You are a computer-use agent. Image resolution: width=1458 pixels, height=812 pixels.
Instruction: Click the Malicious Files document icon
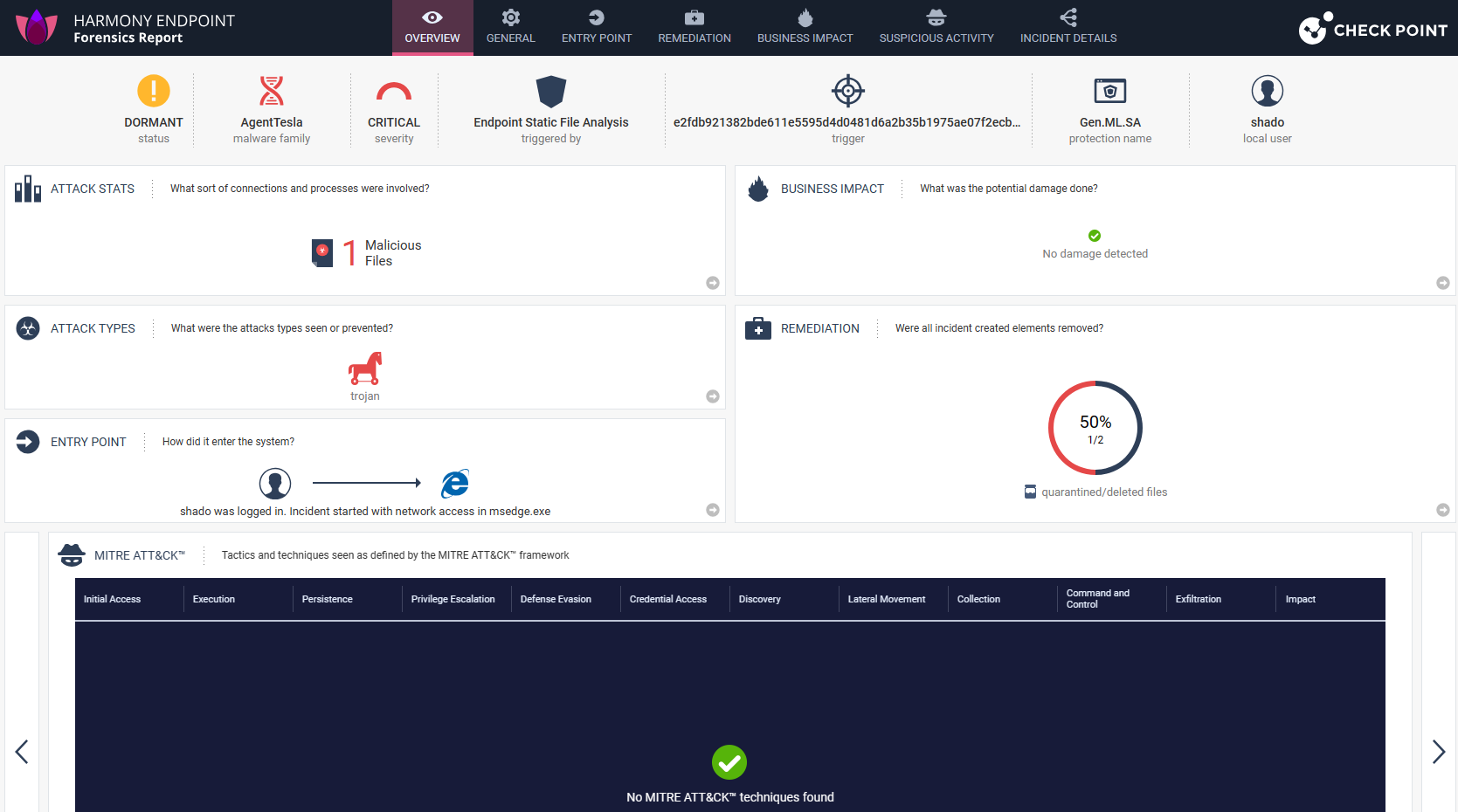tap(322, 253)
